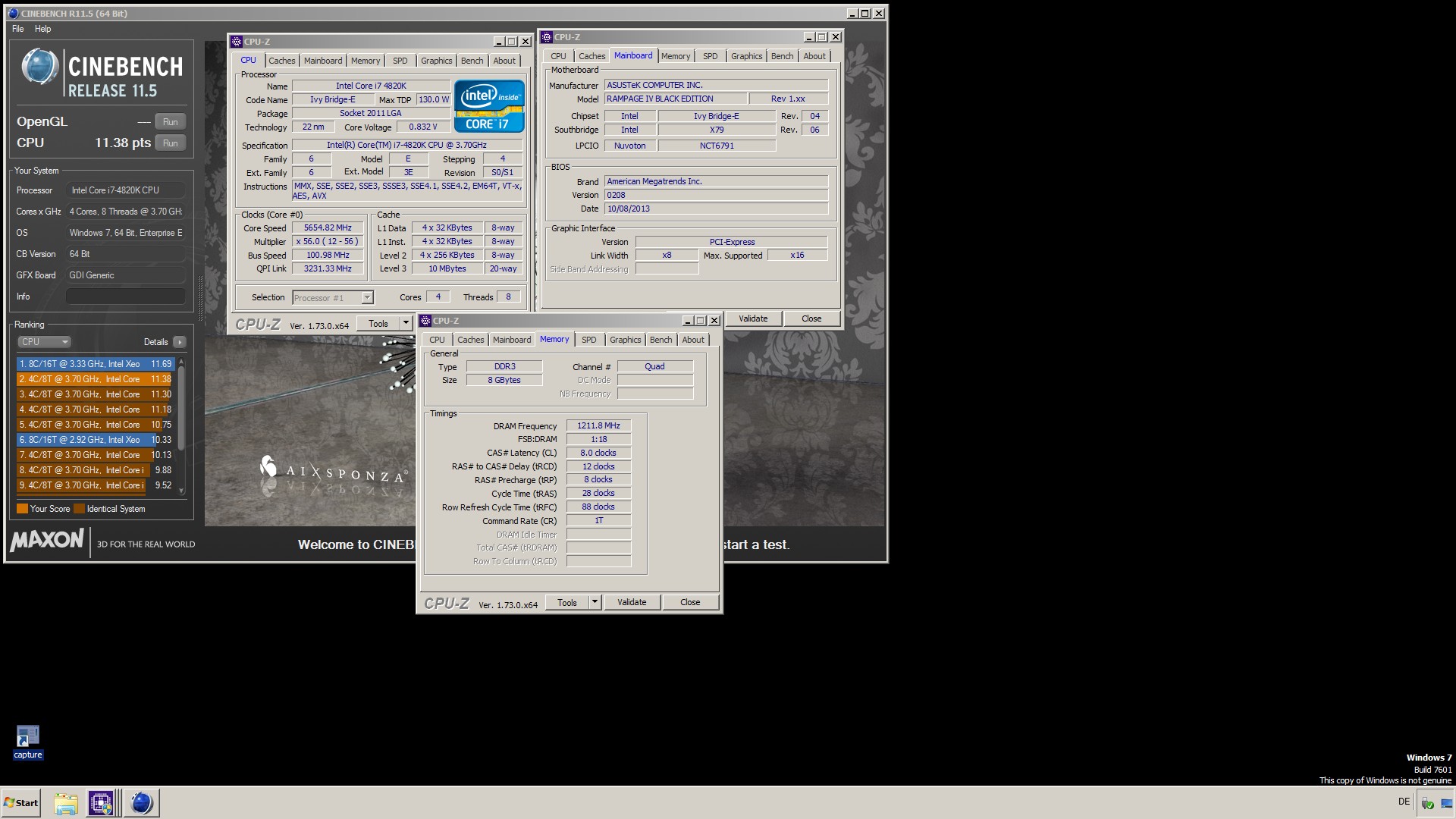Switch to Graphics tab in Mainboard window
The image size is (1456, 819).
point(747,56)
